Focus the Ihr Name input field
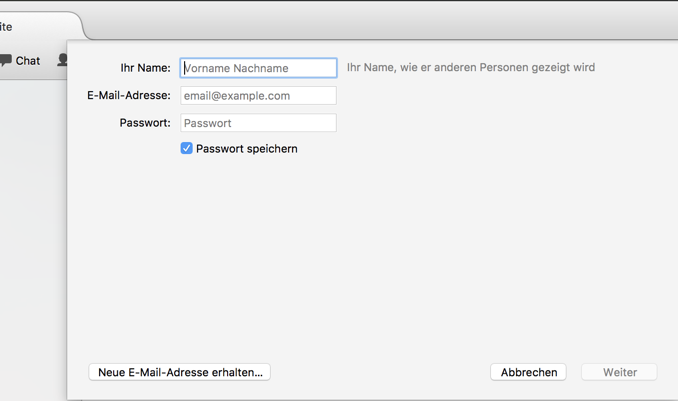This screenshot has height=401, width=678. [258, 68]
